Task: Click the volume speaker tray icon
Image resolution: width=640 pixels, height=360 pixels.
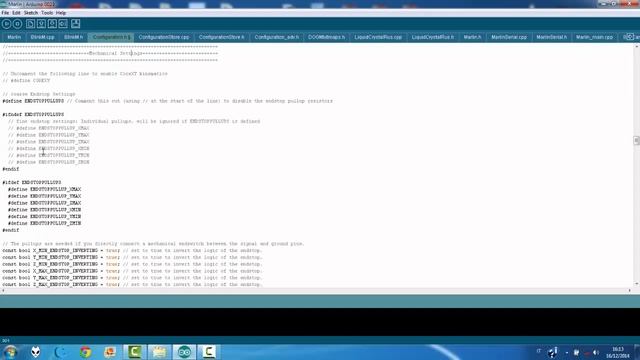Action: pos(596,352)
